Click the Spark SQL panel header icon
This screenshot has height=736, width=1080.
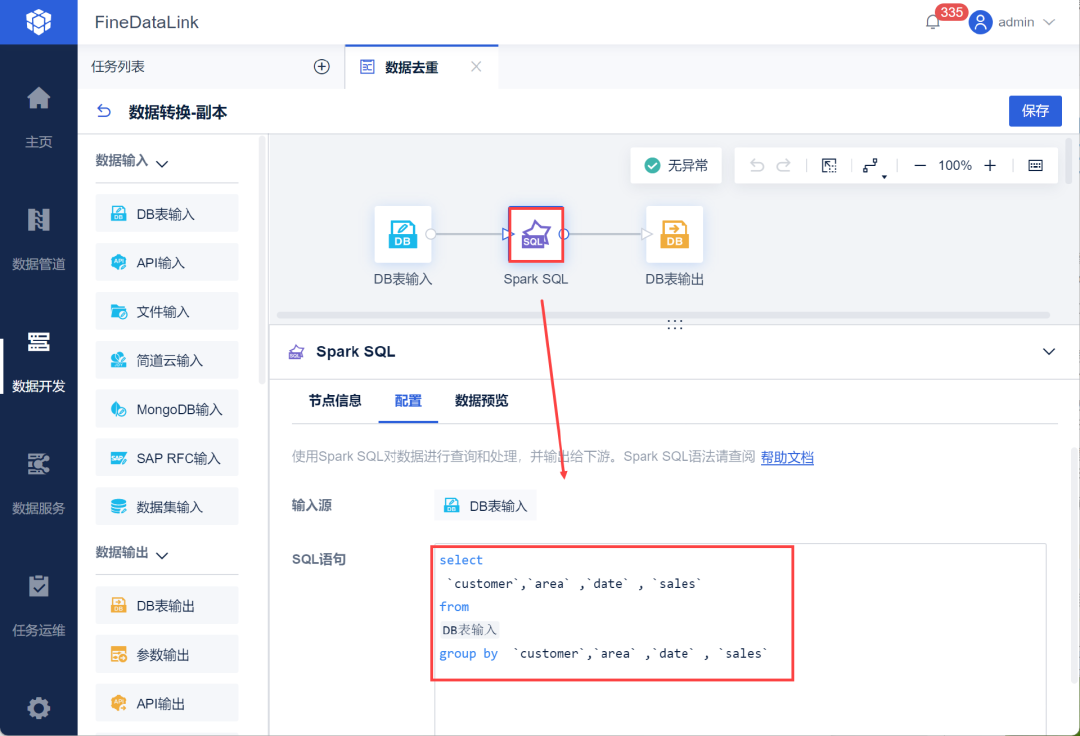296,352
